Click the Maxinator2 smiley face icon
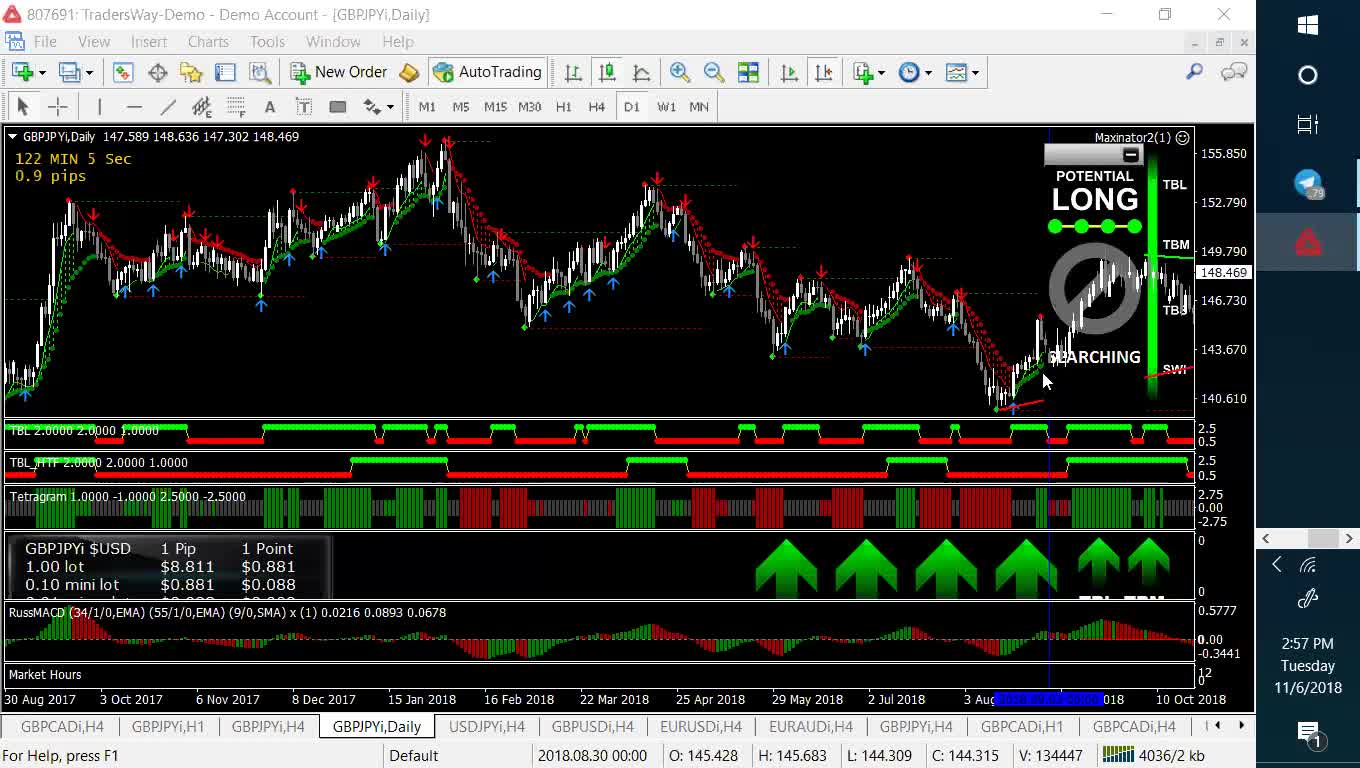This screenshot has height=768, width=1360. [x=1183, y=138]
